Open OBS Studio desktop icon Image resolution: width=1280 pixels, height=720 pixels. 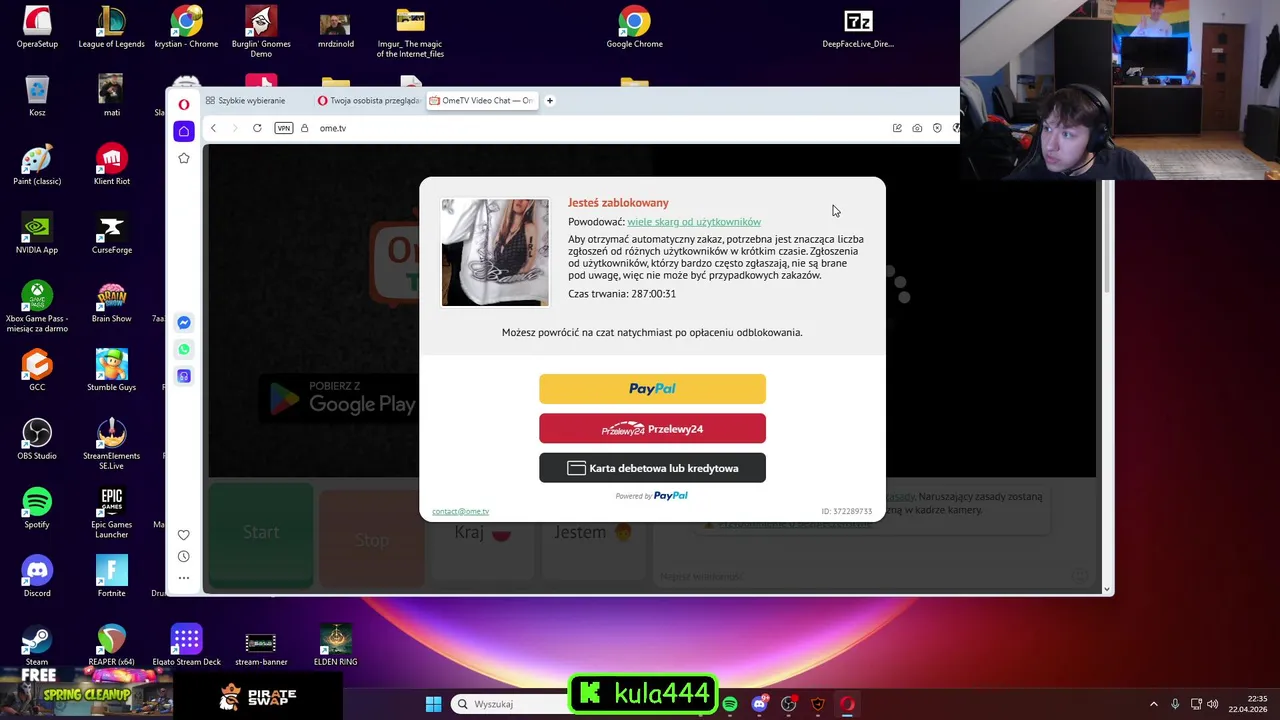point(37,440)
